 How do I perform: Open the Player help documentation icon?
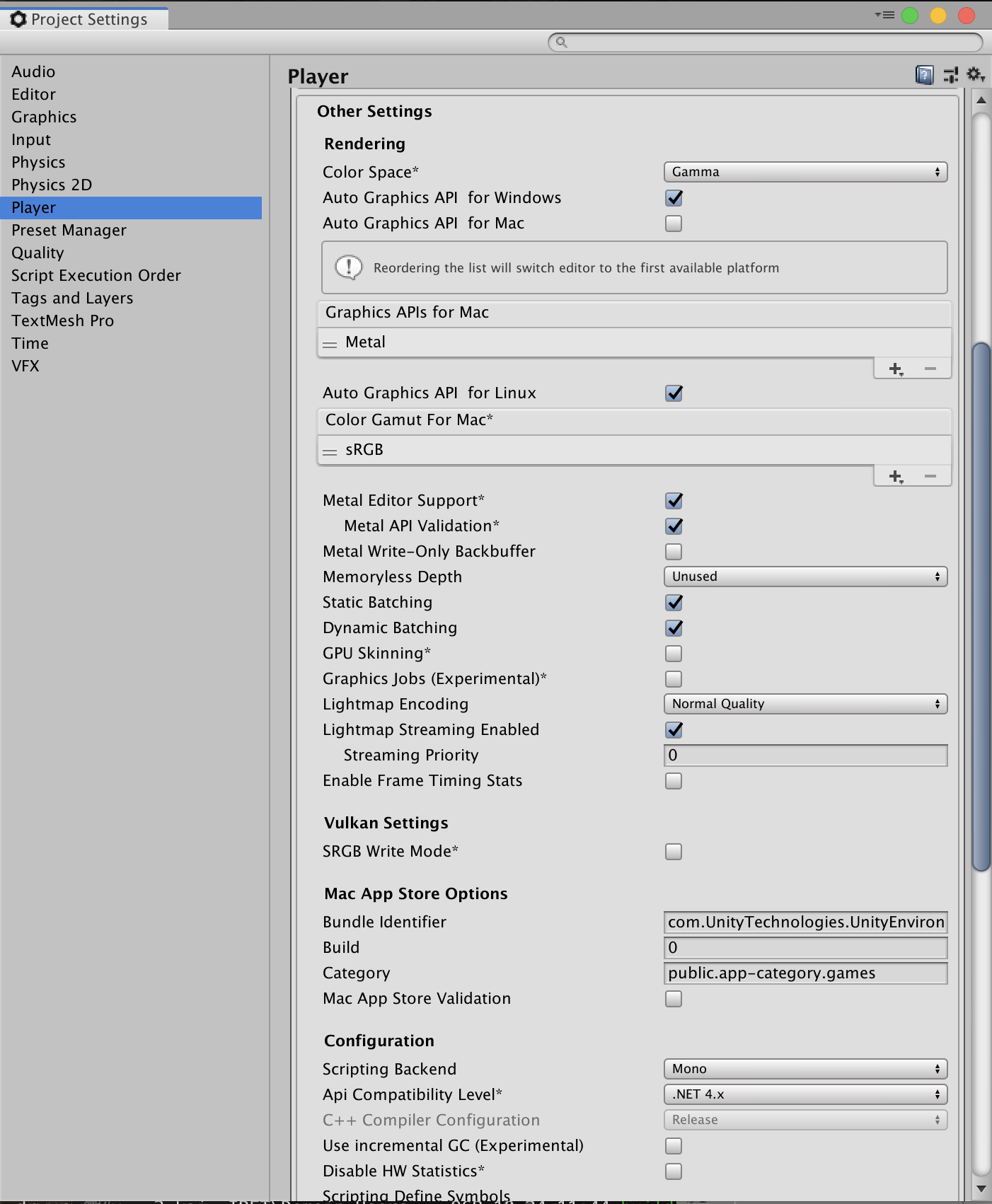(x=924, y=74)
